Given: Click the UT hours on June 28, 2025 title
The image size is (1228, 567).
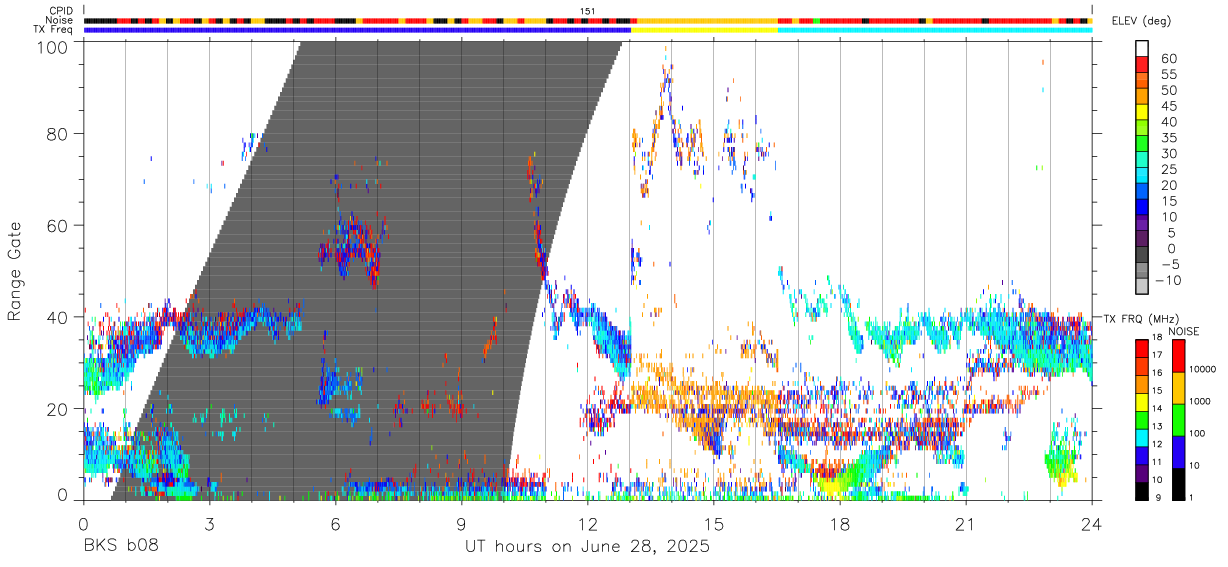Looking at the screenshot, I should click(587, 546).
